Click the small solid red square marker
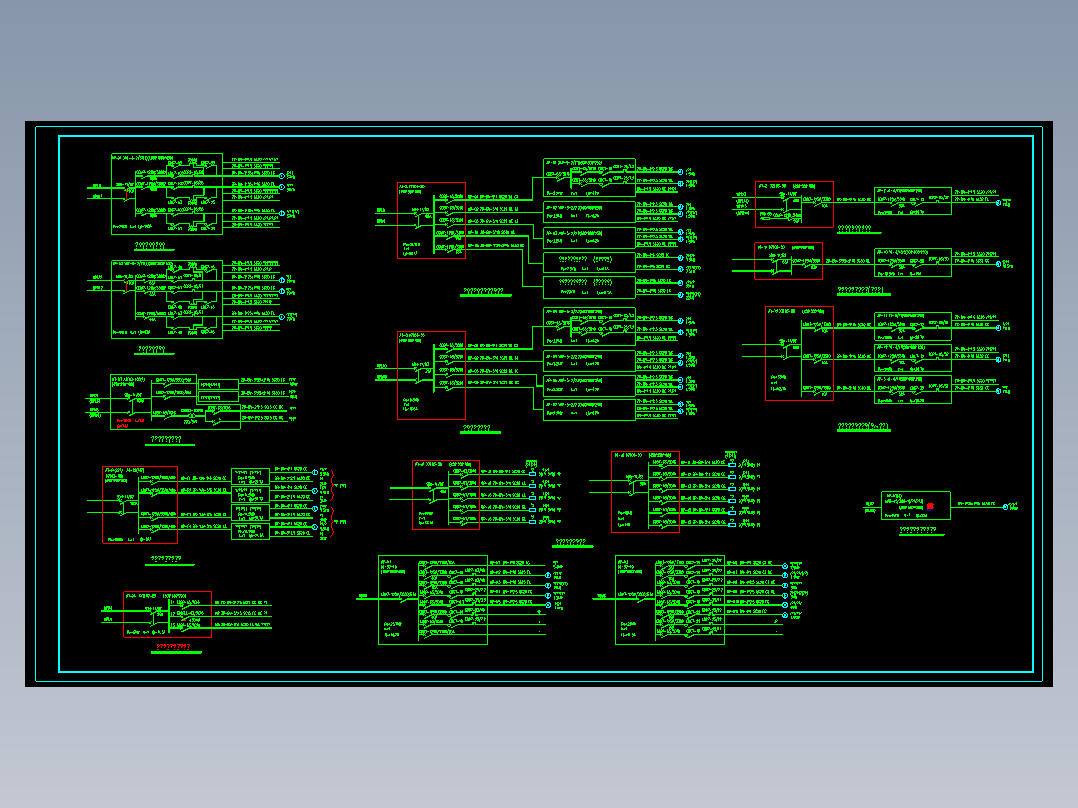This screenshot has width=1078, height=808. coord(930,507)
